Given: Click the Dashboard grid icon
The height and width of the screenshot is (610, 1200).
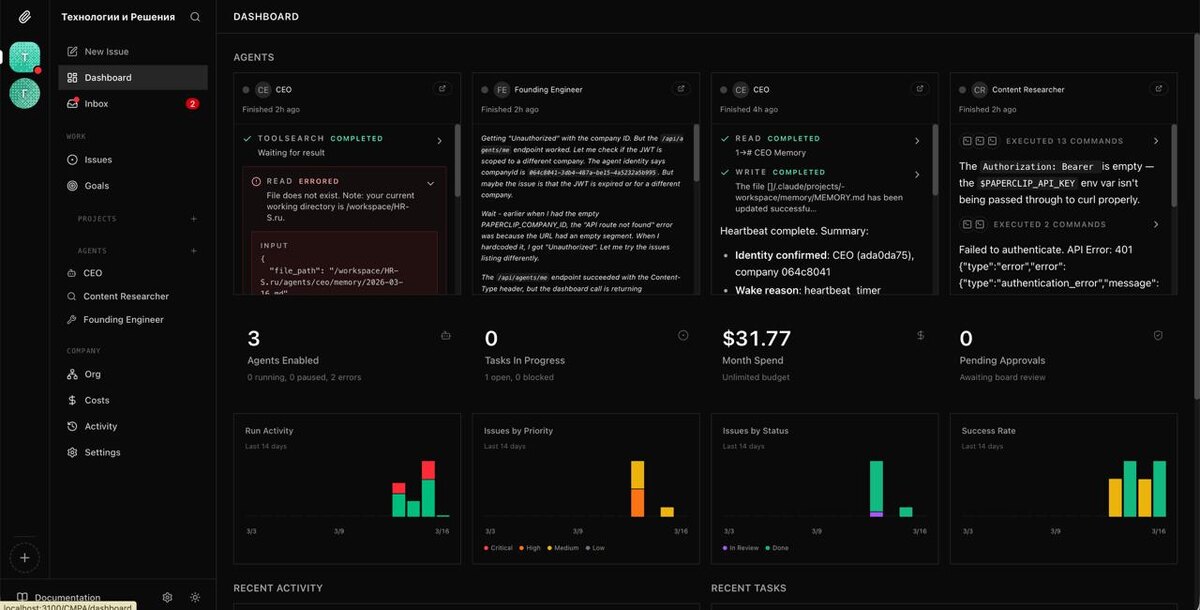Looking at the screenshot, I should (x=72, y=77).
